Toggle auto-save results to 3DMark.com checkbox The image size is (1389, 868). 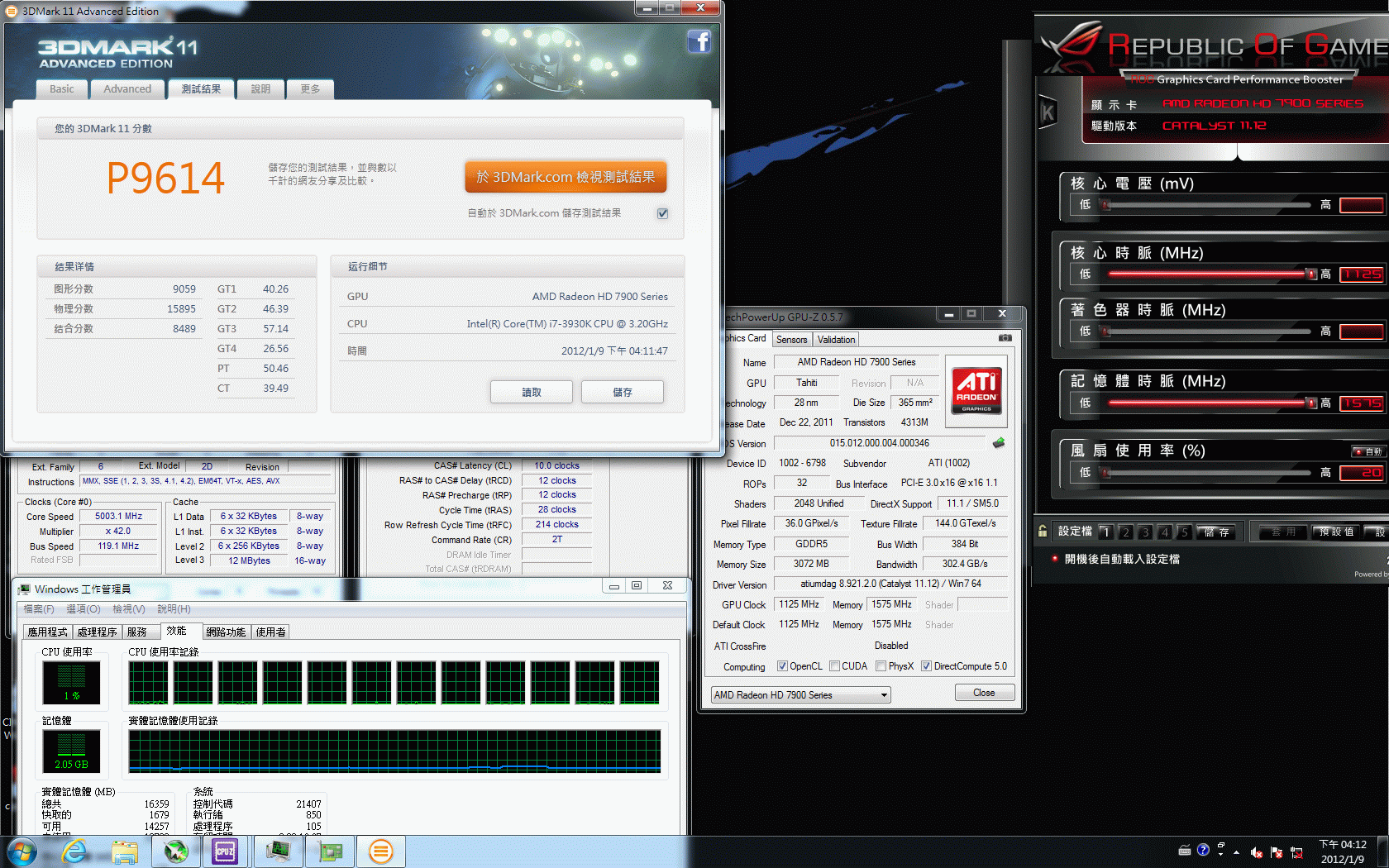(663, 213)
